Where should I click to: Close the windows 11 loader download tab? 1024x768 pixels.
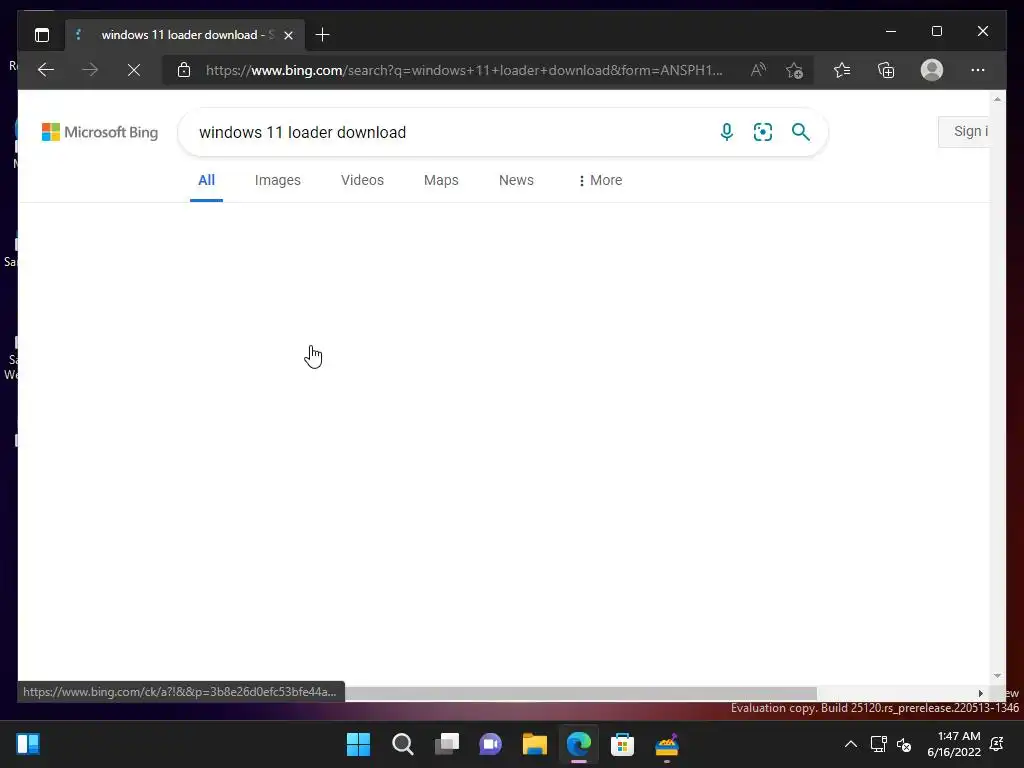point(288,35)
